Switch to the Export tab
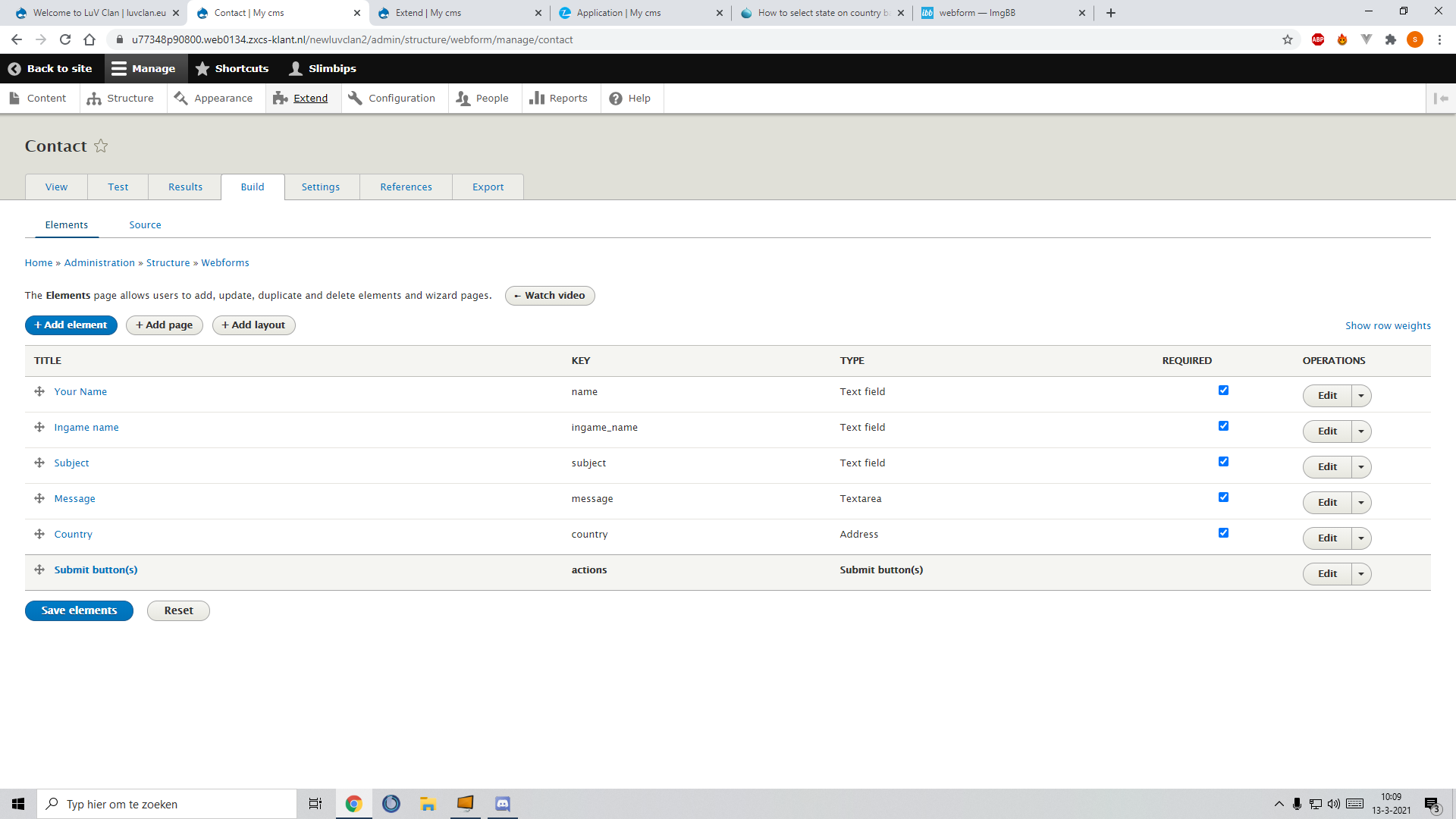 (x=488, y=187)
